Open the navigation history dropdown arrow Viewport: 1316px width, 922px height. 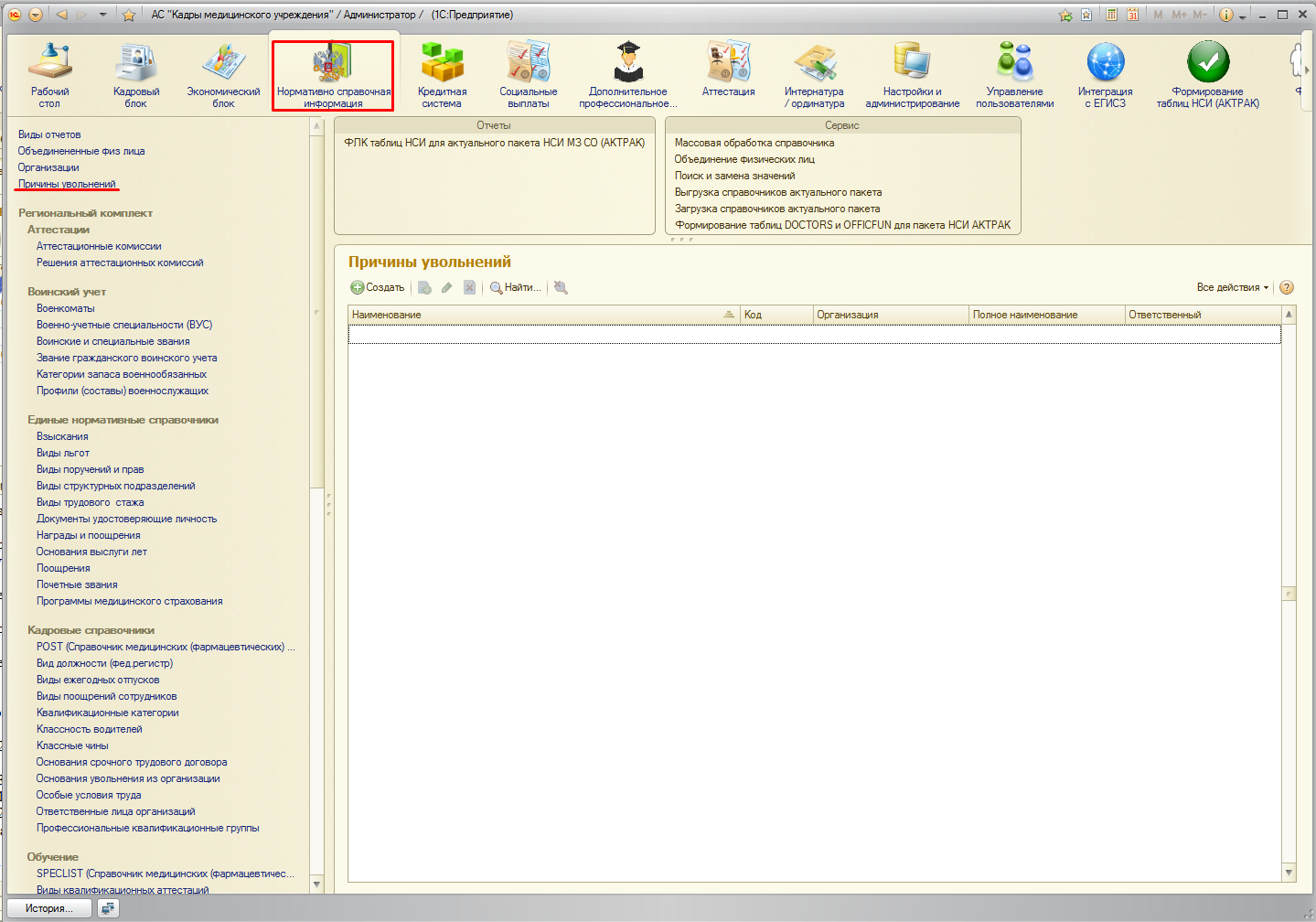tap(102, 15)
